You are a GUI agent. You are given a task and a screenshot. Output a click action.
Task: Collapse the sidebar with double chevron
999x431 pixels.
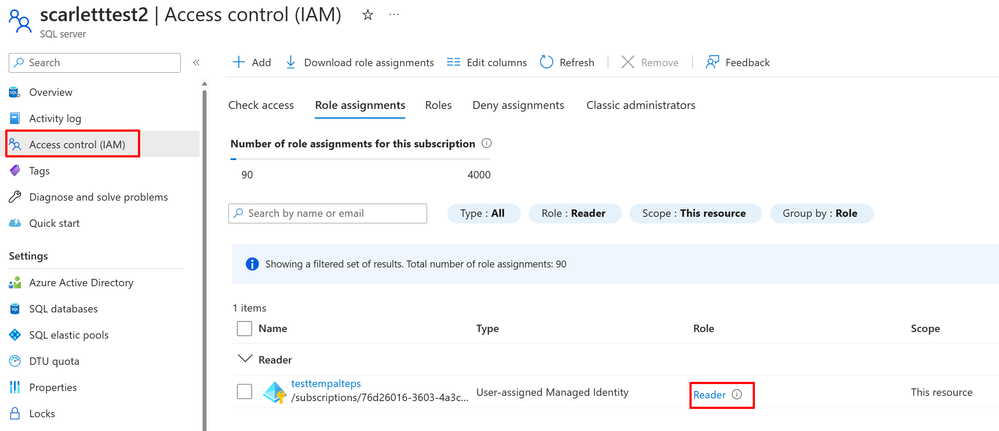click(196, 62)
